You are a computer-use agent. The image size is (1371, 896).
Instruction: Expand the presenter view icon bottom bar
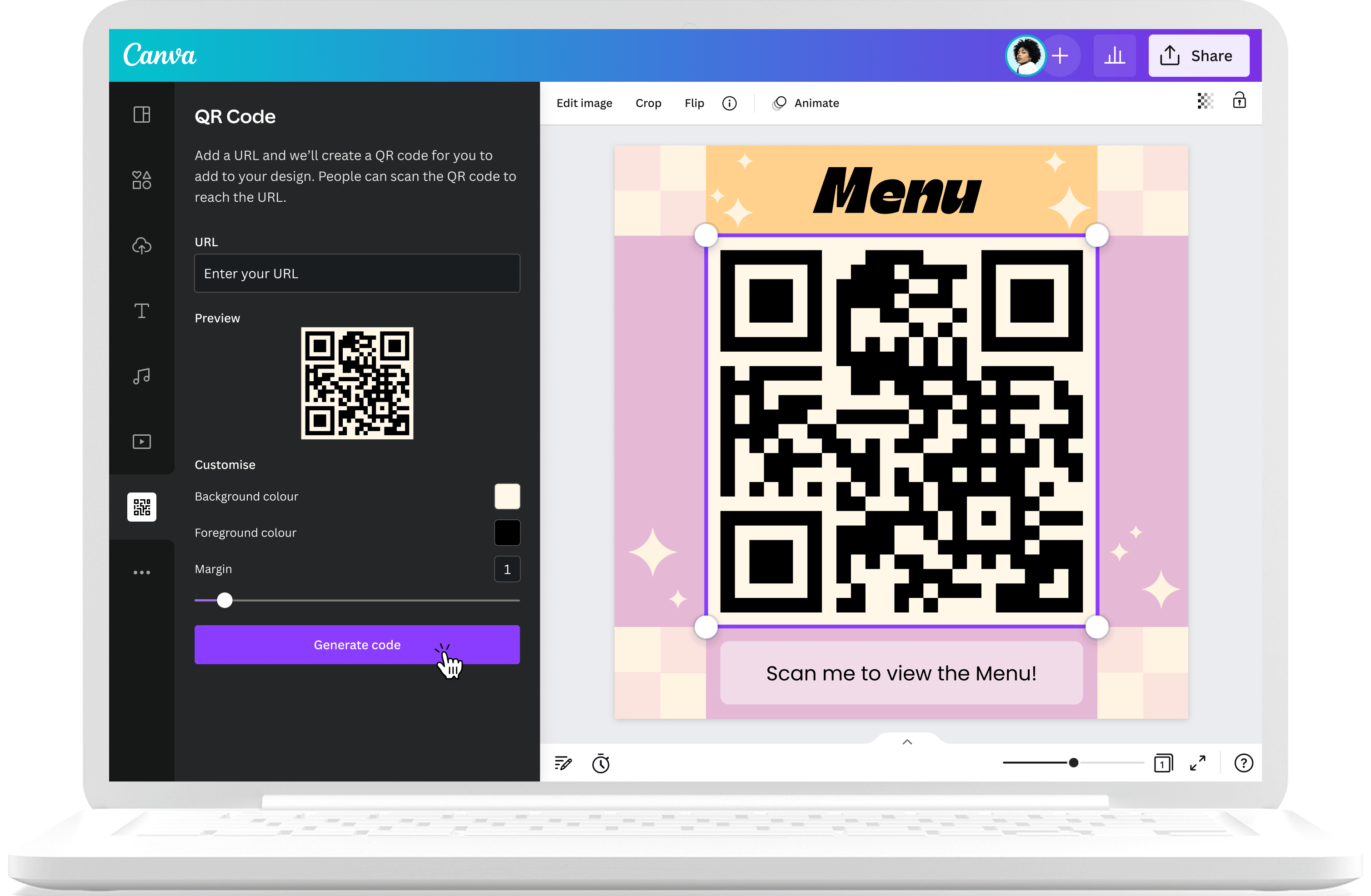[x=1199, y=763]
